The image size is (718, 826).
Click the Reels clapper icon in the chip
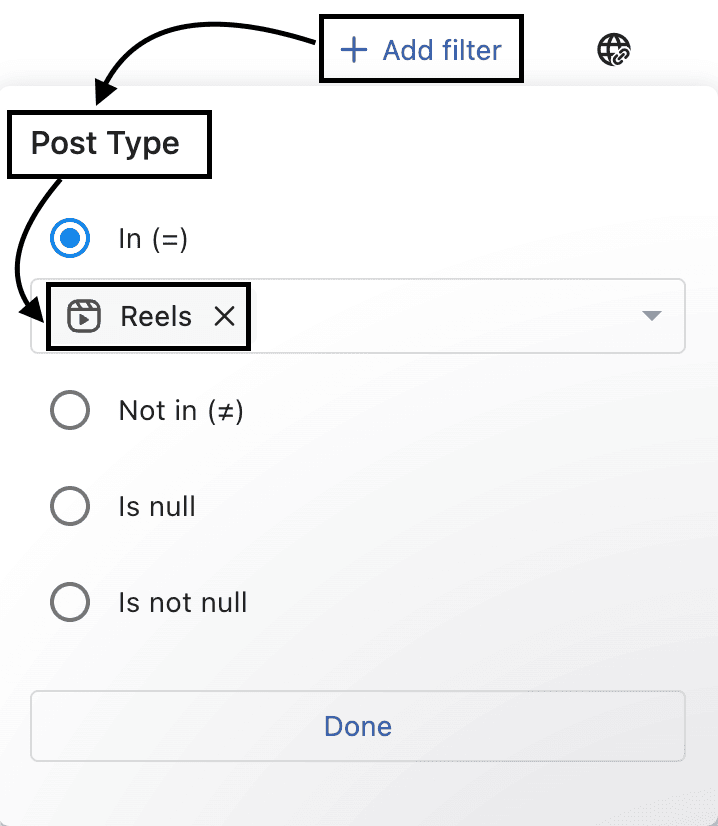[x=84, y=317]
